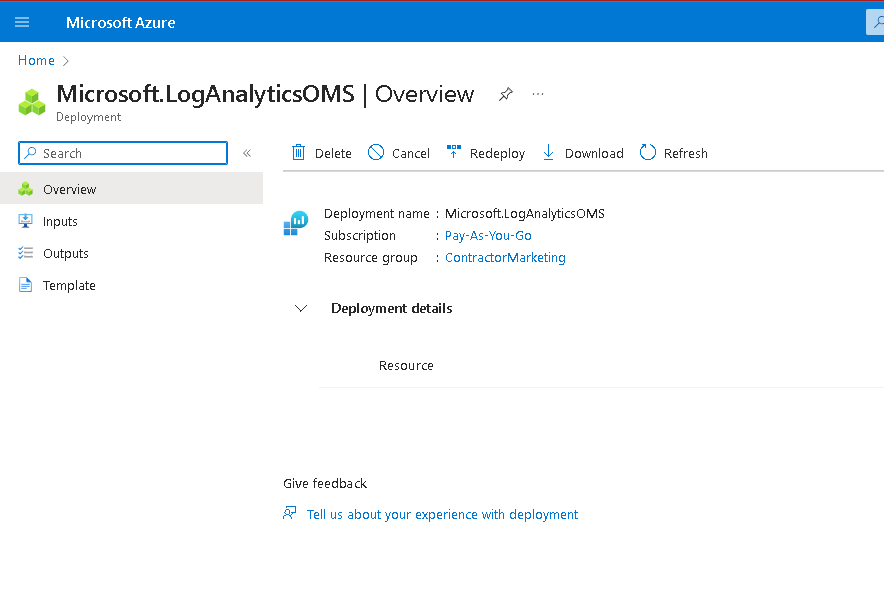The width and height of the screenshot is (884, 604).
Task: Refresh the deployment overview
Action: (x=674, y=153)
